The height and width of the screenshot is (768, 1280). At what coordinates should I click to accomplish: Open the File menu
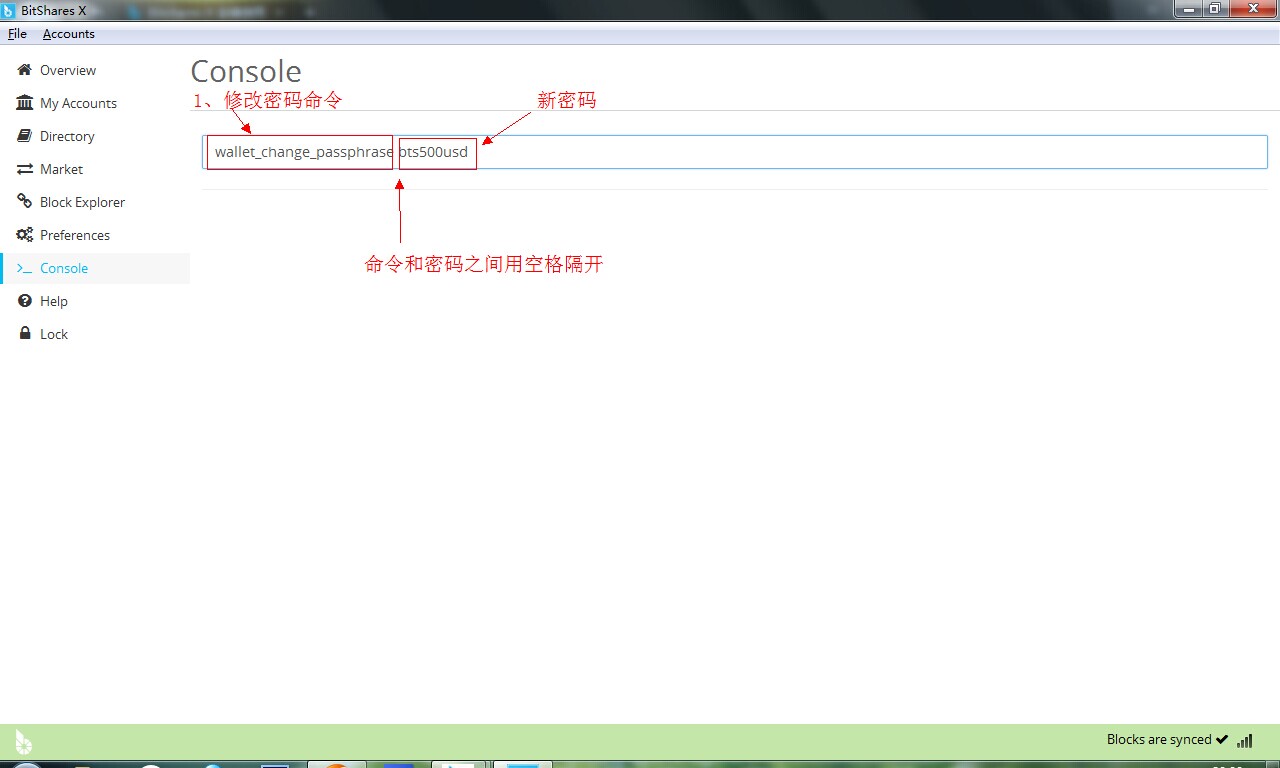point(17,34)
